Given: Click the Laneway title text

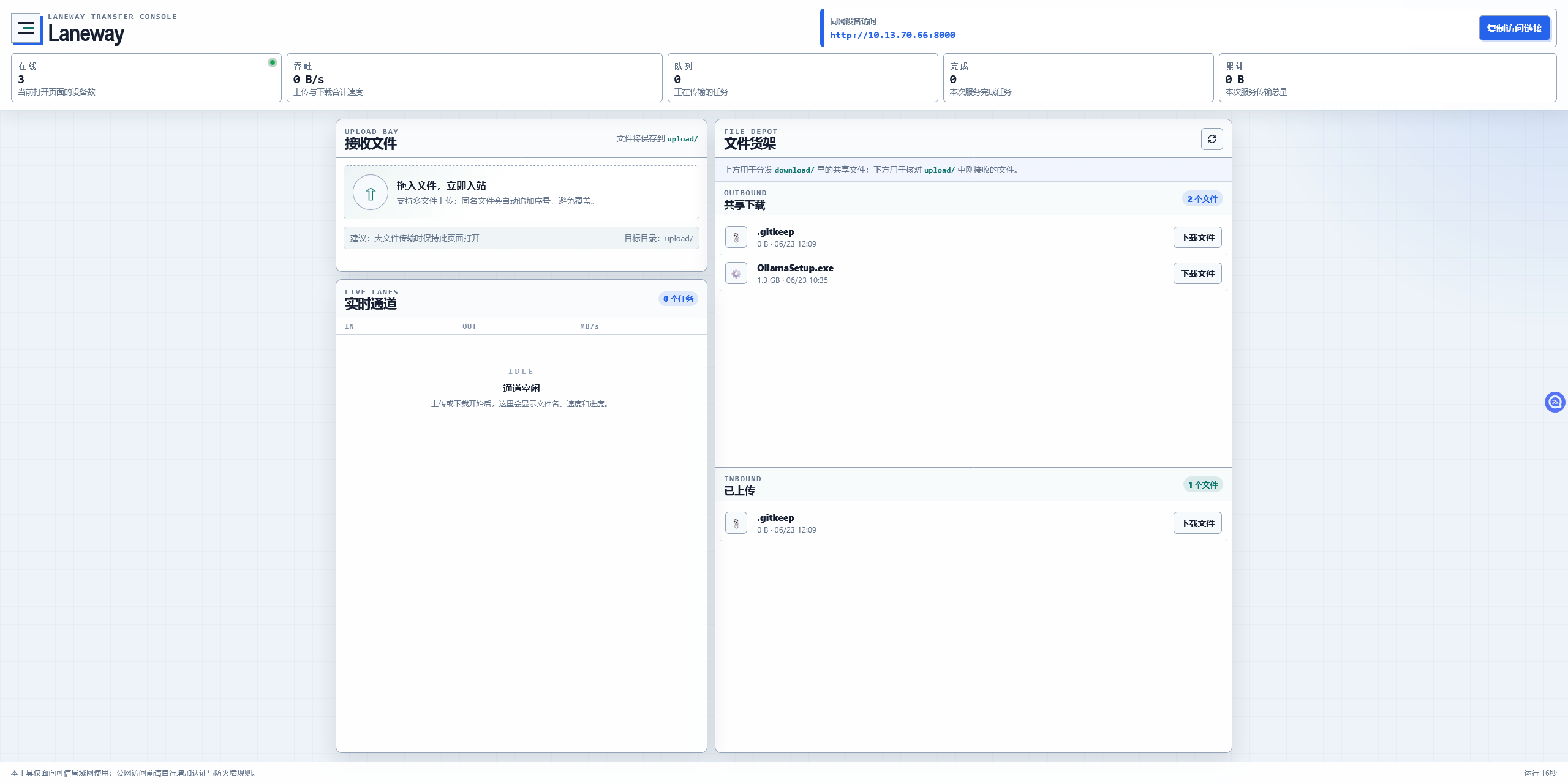Looking at the screenshot, I should pyautogui.click(x=86, y=34).
